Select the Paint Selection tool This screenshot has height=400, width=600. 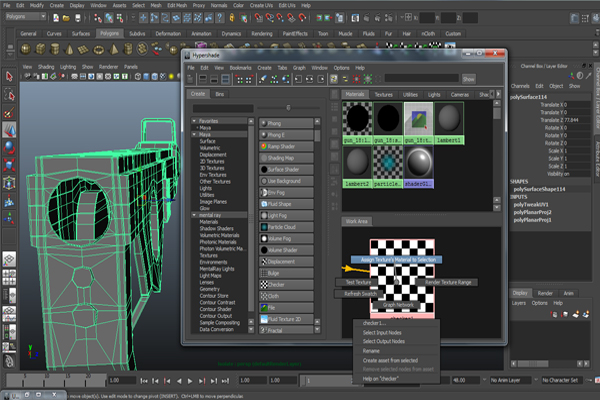pyautogui.click(x=9, y=113)
